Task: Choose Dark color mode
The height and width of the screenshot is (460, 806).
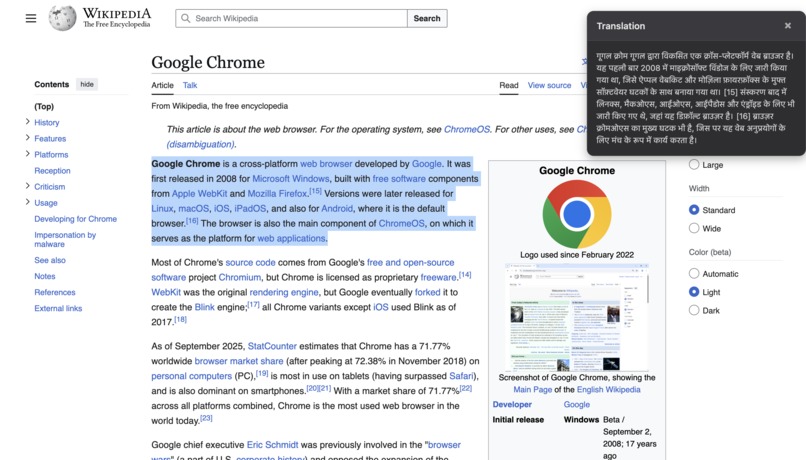Action: [x=694, y=310]
